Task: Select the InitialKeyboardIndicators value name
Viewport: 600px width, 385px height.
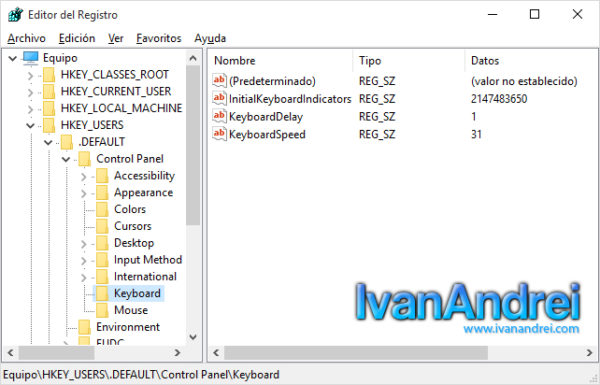Action: (290, 99)
